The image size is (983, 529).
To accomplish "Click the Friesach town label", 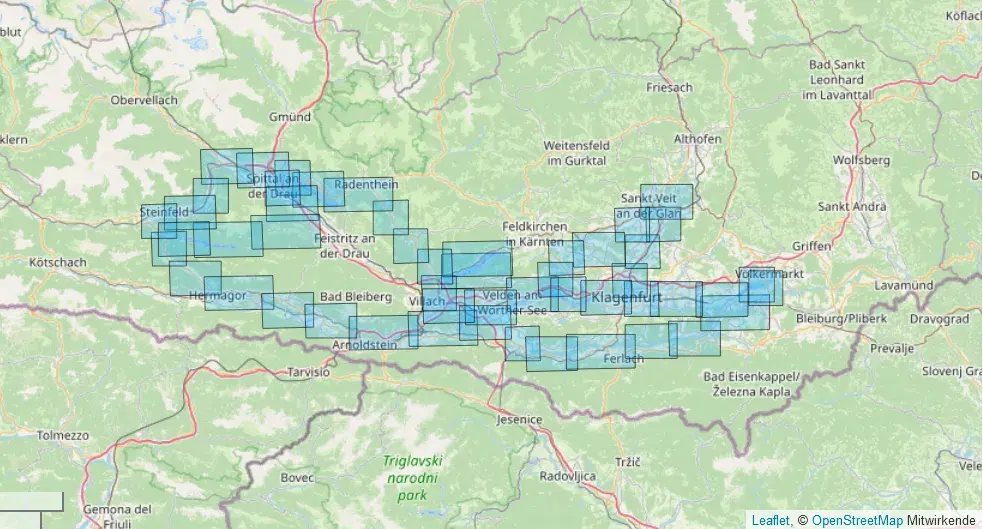I will pyautogui.click(x=670, y=88).
